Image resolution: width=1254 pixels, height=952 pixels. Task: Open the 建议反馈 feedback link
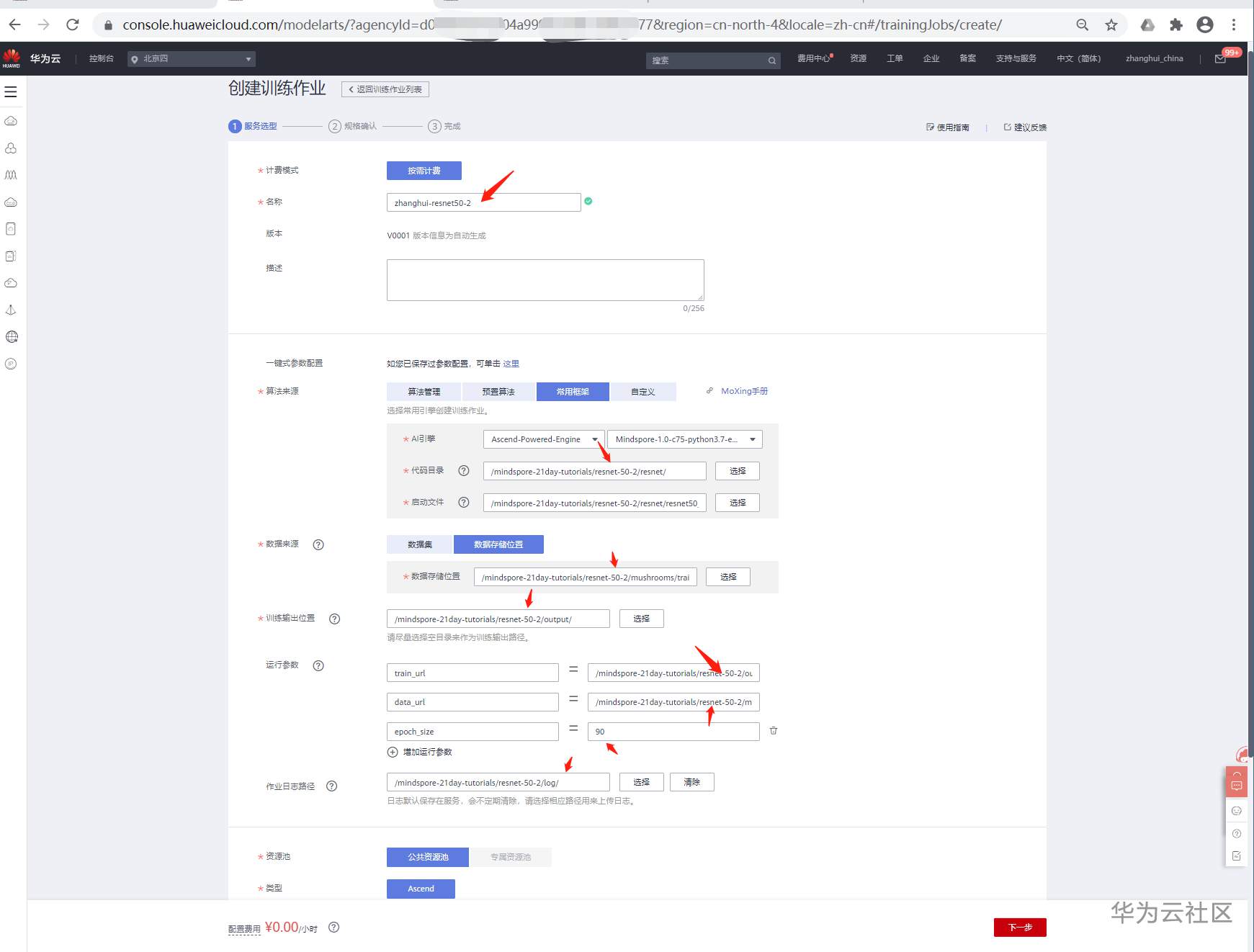pyautogui.click(x=1026, y=127)
